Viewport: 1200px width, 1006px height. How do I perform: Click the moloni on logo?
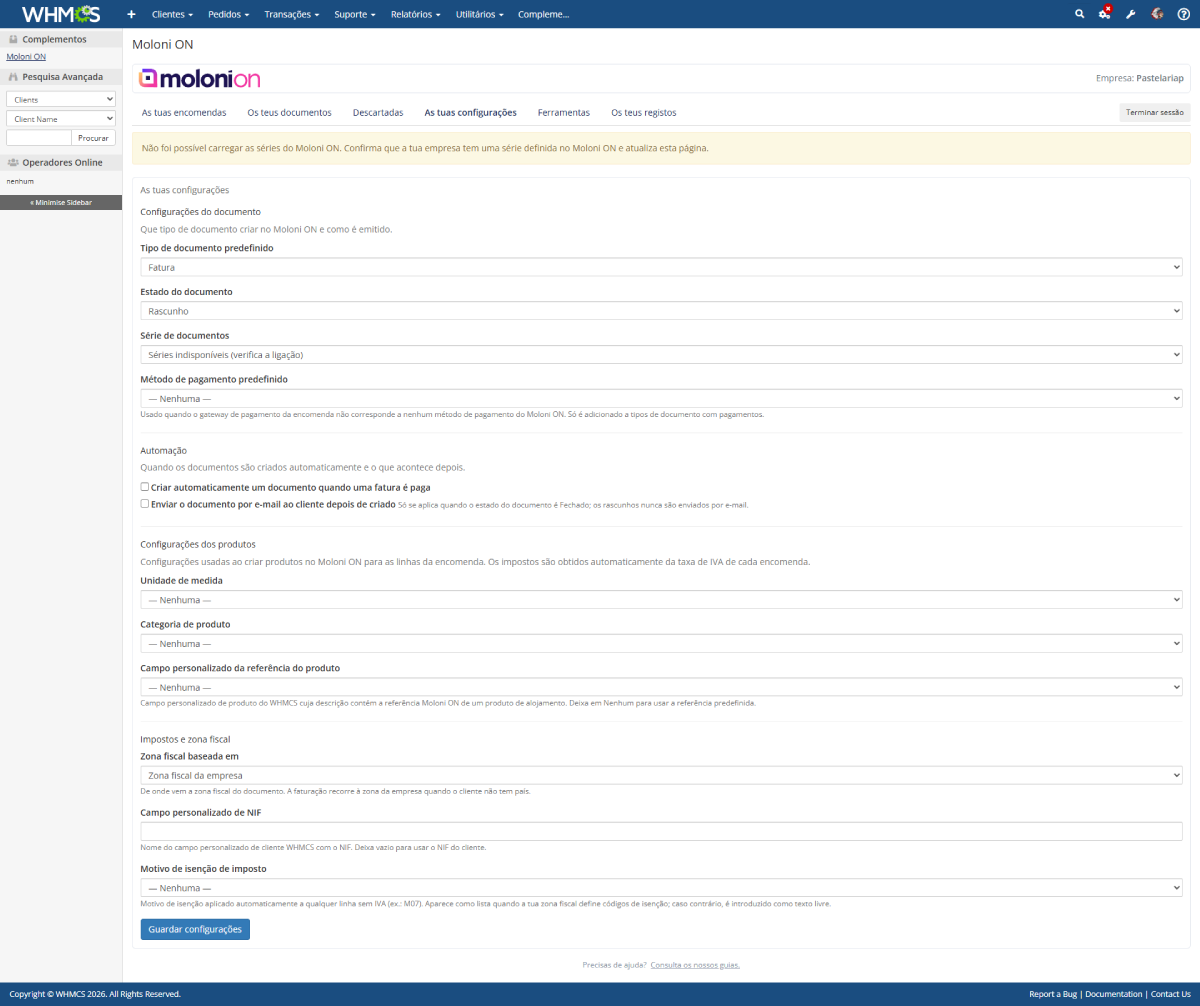(199, 79)
